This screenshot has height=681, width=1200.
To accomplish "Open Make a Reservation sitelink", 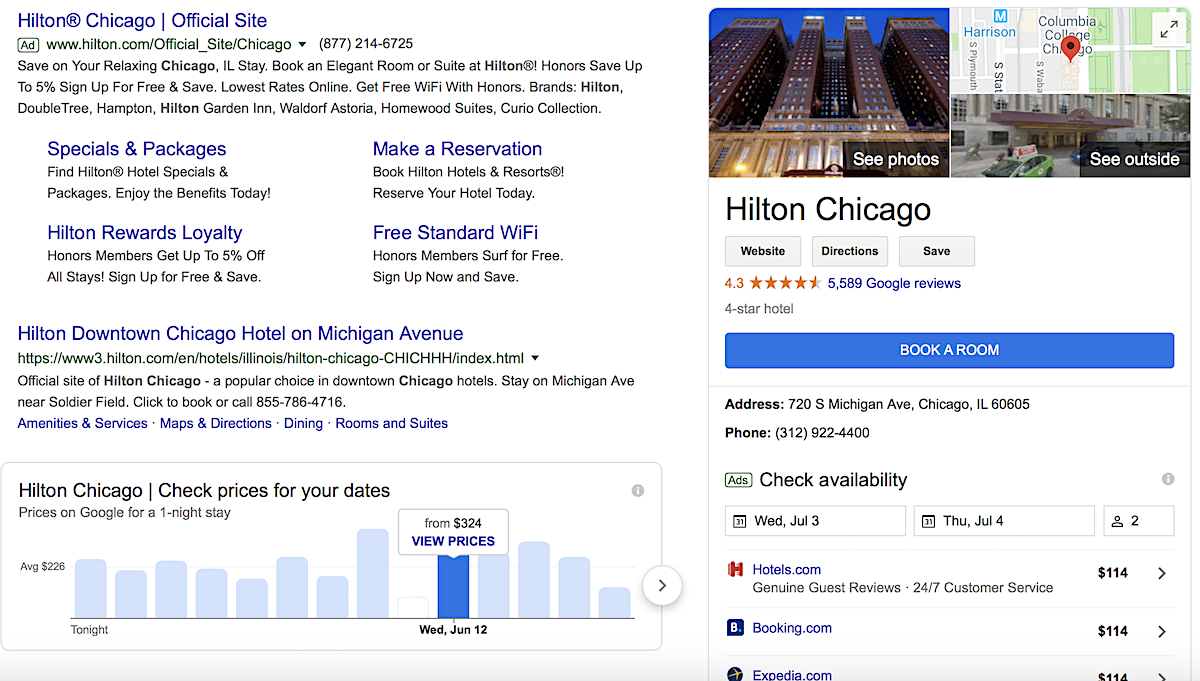I will tap(457, 149).
